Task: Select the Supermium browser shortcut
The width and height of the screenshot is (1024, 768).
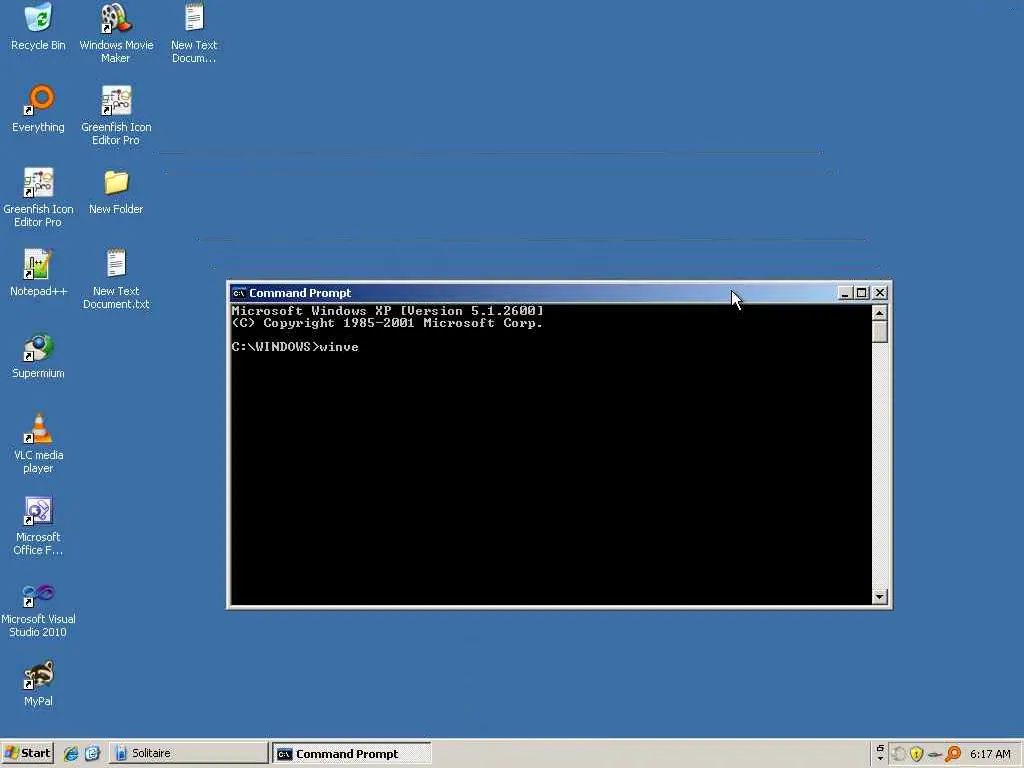Action: [x=38, y=356]
